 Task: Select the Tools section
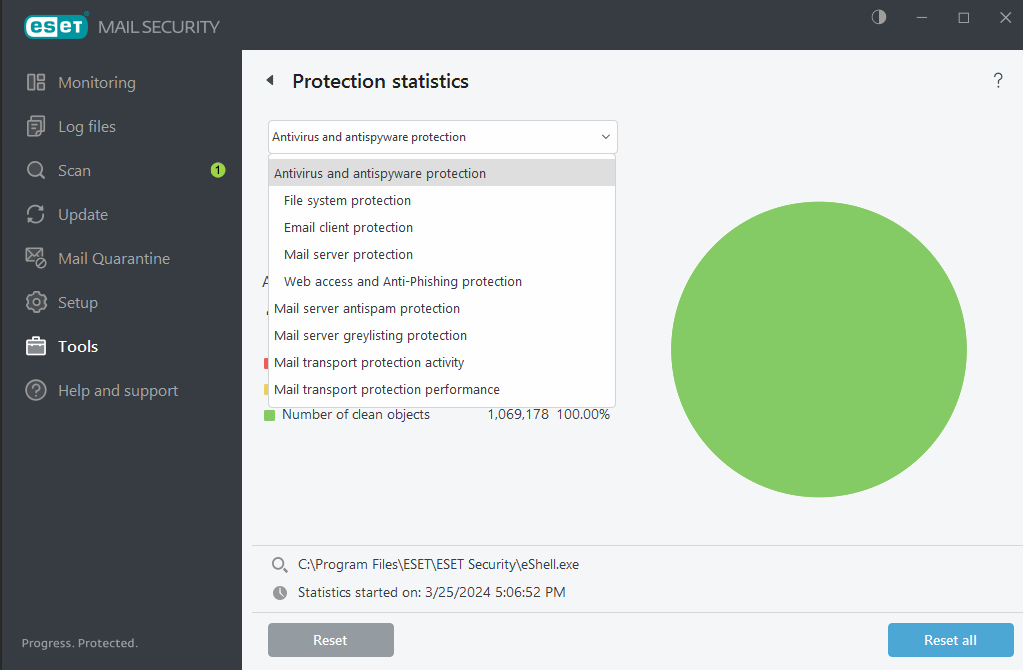click(x=76, y=346)
